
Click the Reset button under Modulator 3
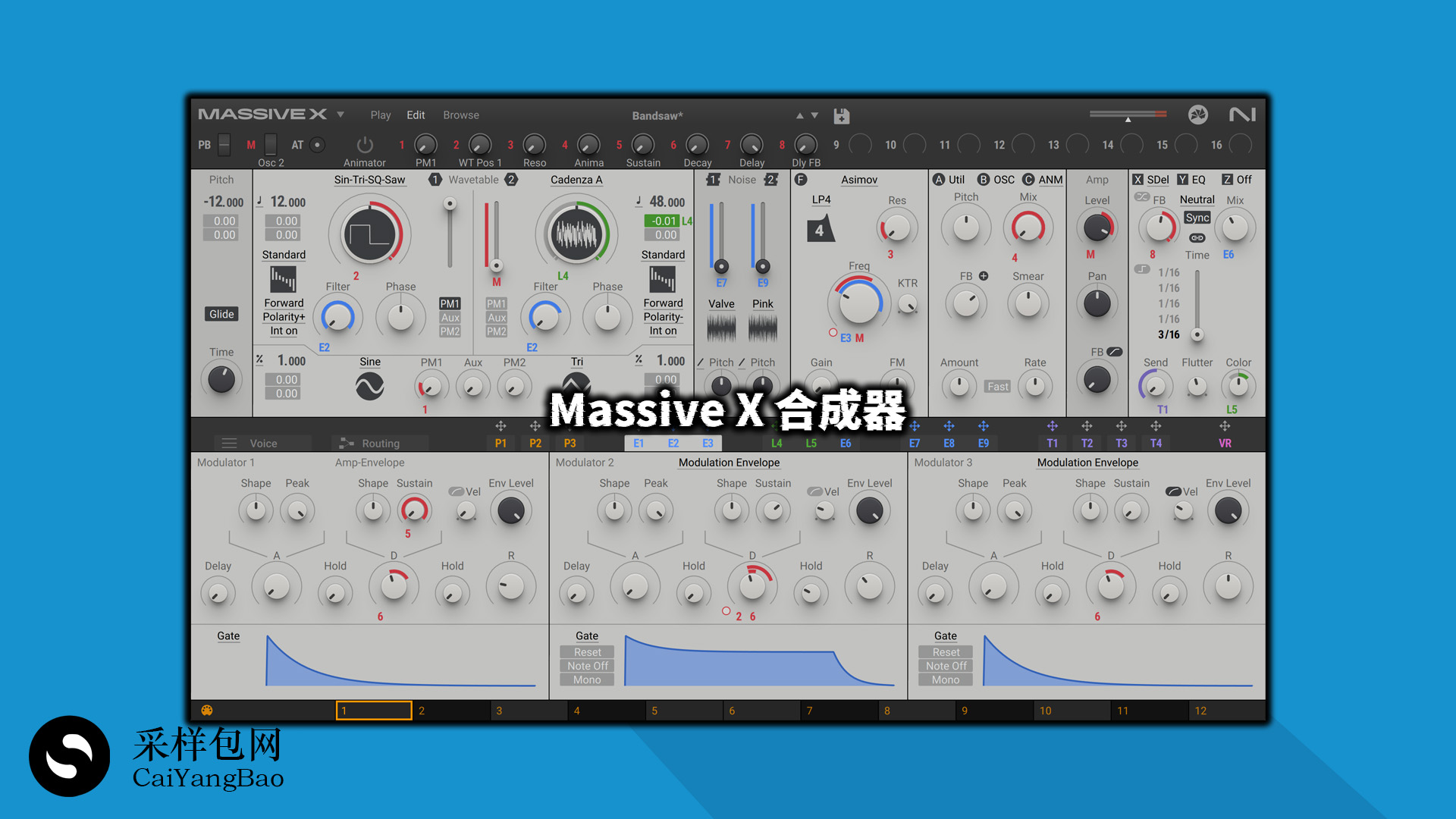[945, 651]
